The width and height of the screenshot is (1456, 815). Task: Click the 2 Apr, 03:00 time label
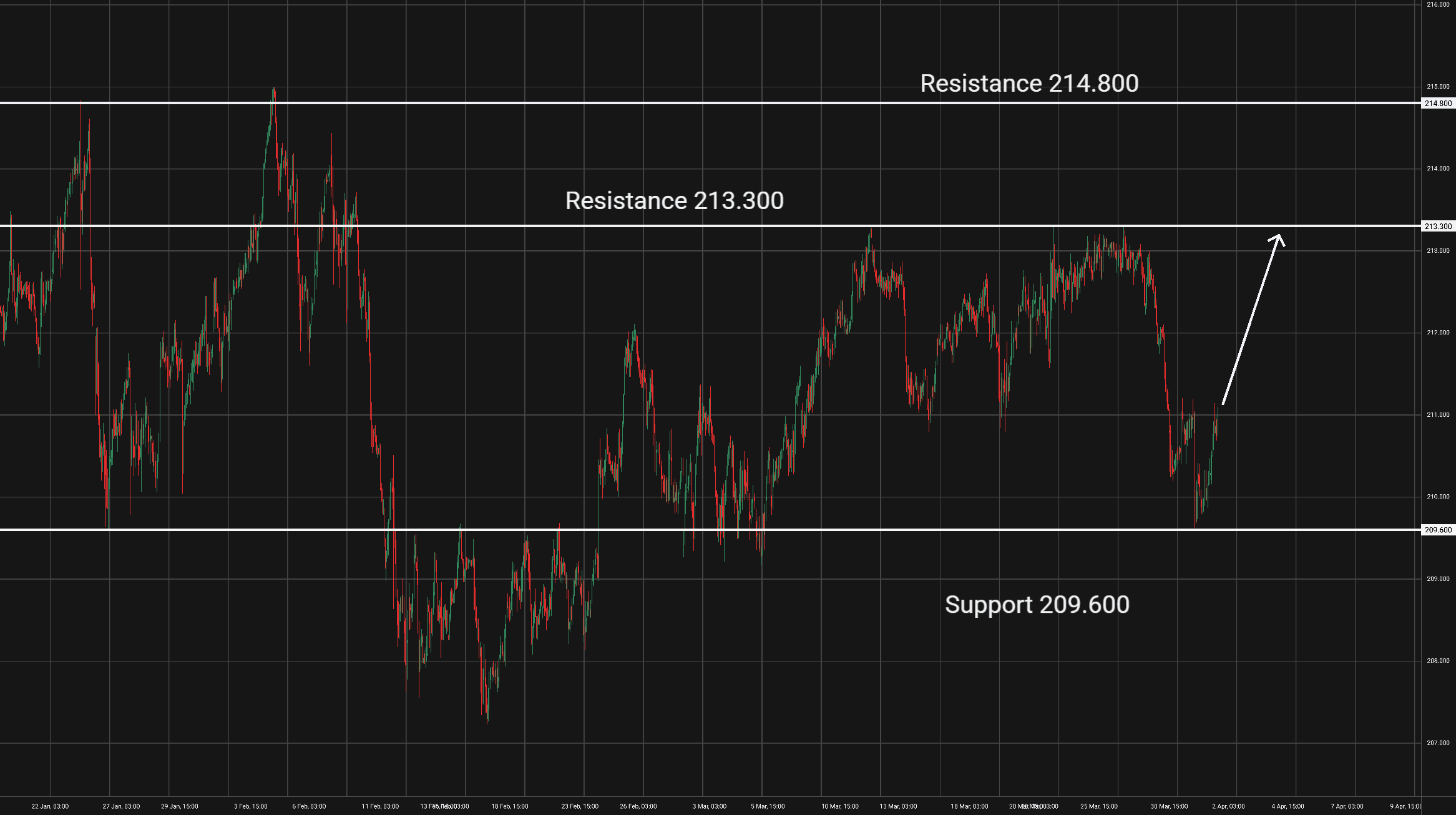coord(1228,806)
